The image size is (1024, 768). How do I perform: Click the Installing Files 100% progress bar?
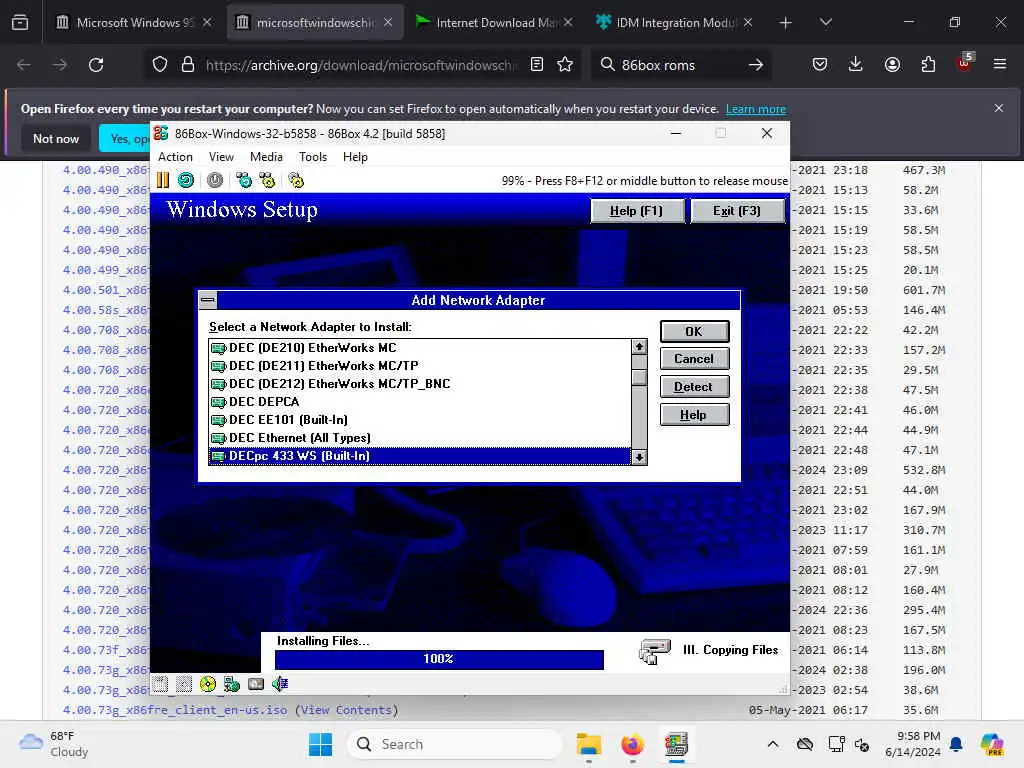coord(439,659)
